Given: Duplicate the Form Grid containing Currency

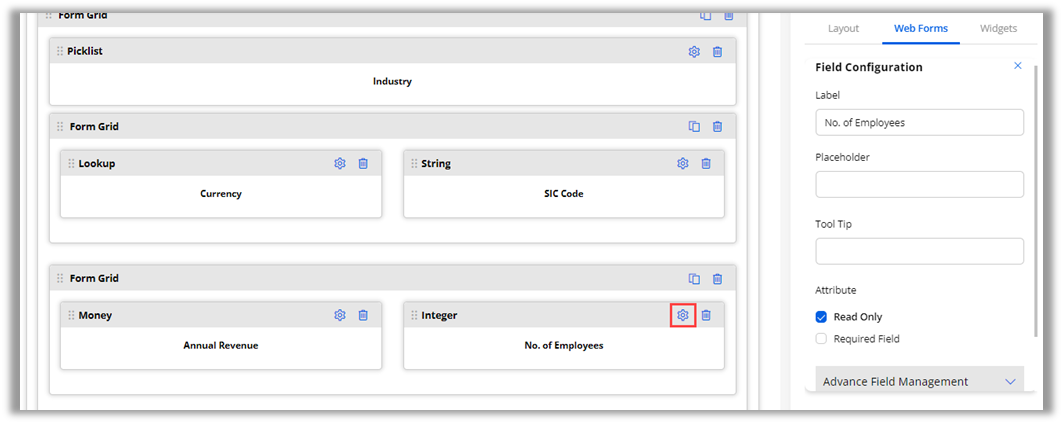Looking at the screenshot, I should (x=694, y=127).
